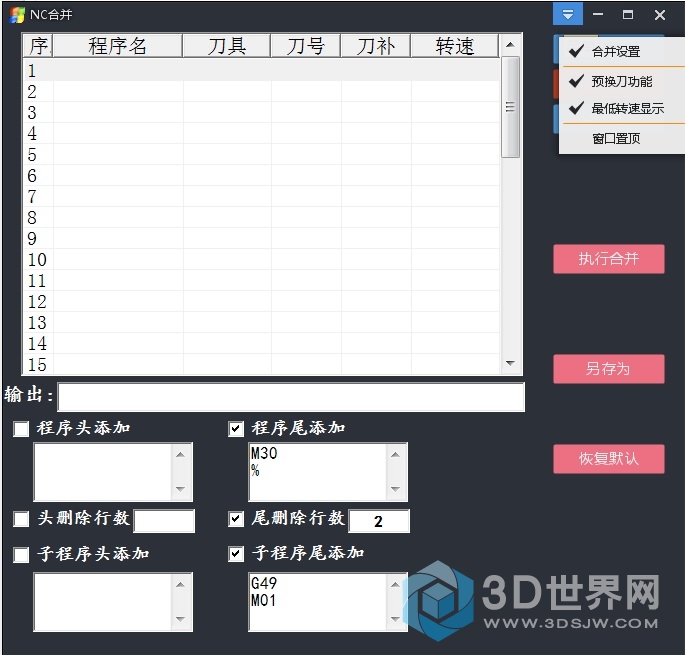
Task: Click down arrow in 程序尾添加 text area
Action: coord(395,489)
